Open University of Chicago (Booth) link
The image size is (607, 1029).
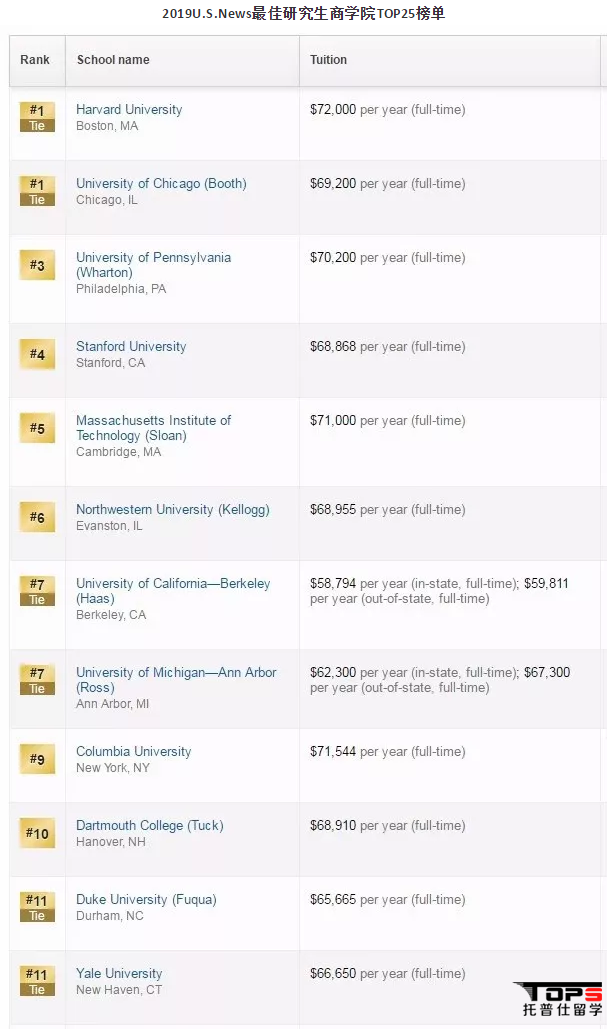point(161,184)
